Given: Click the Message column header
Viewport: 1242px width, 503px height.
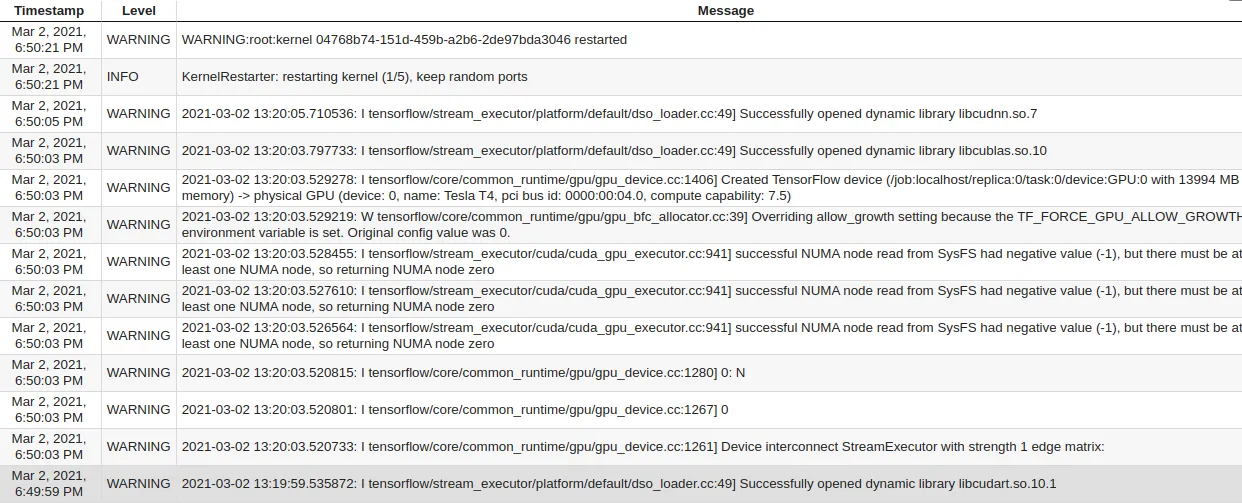Looking at the screenshot, I should 725,11.
